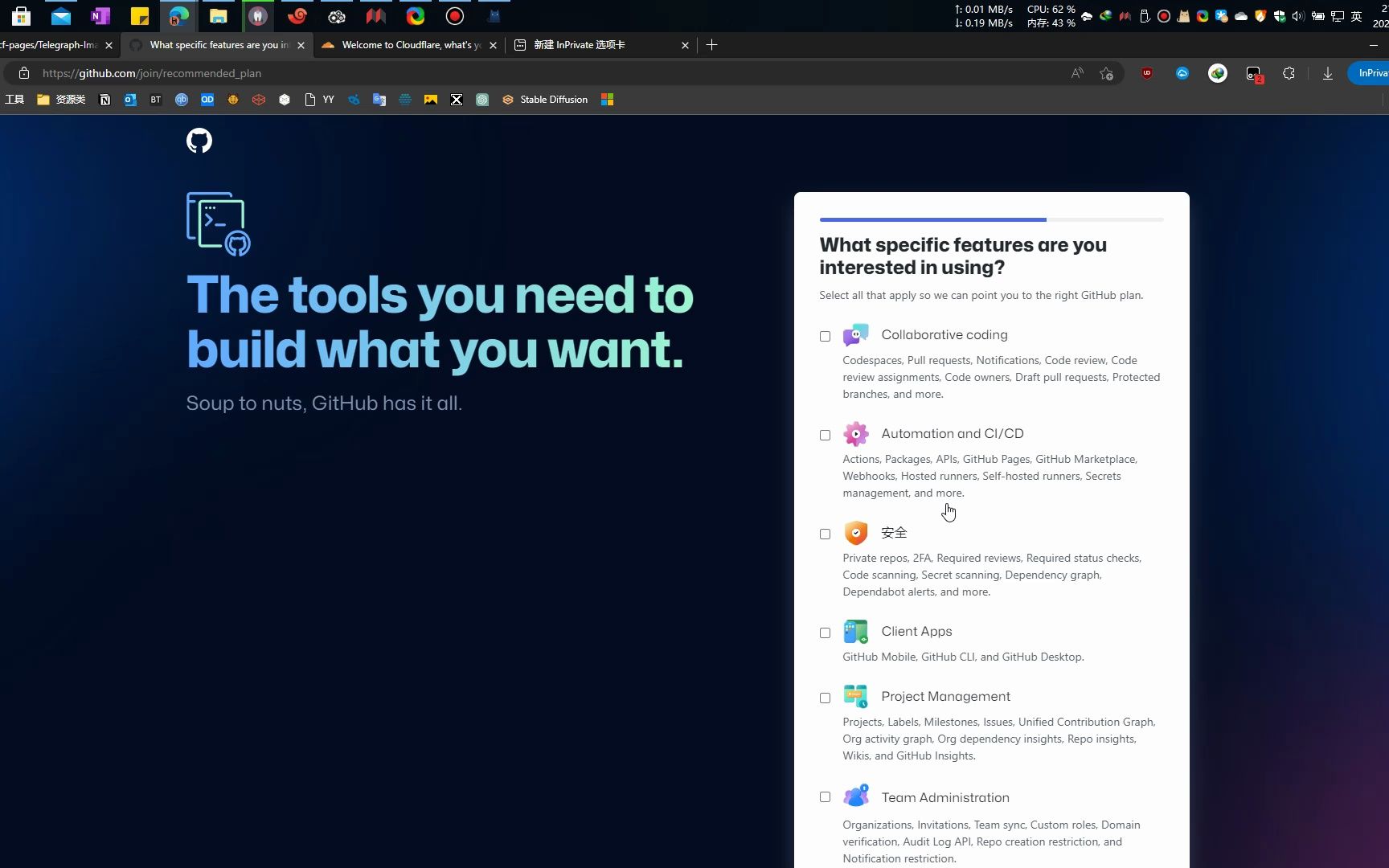Open Microsoft Store from the taskbar

21,16
